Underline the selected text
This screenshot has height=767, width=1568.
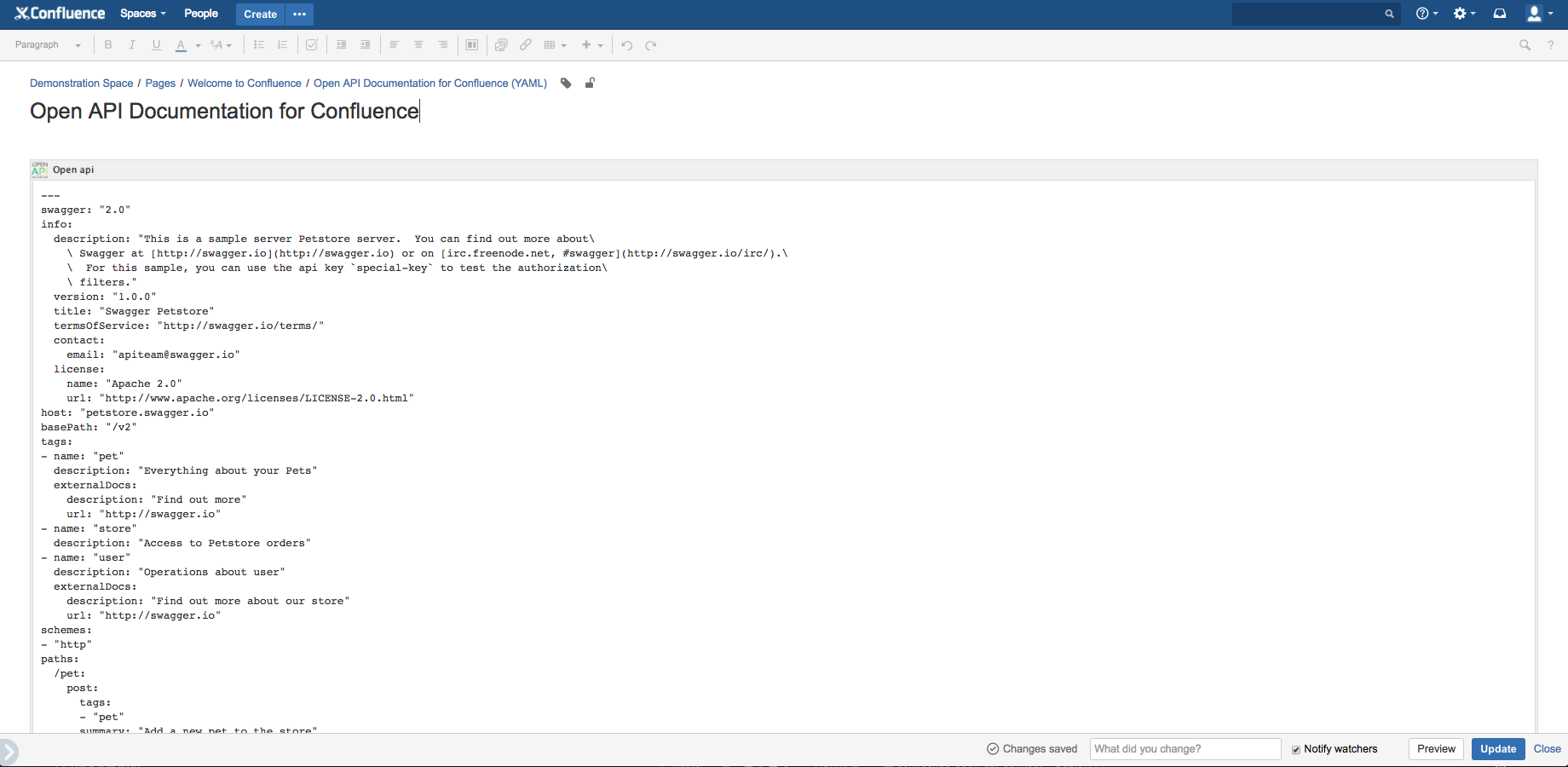click(x=156, y=45)
